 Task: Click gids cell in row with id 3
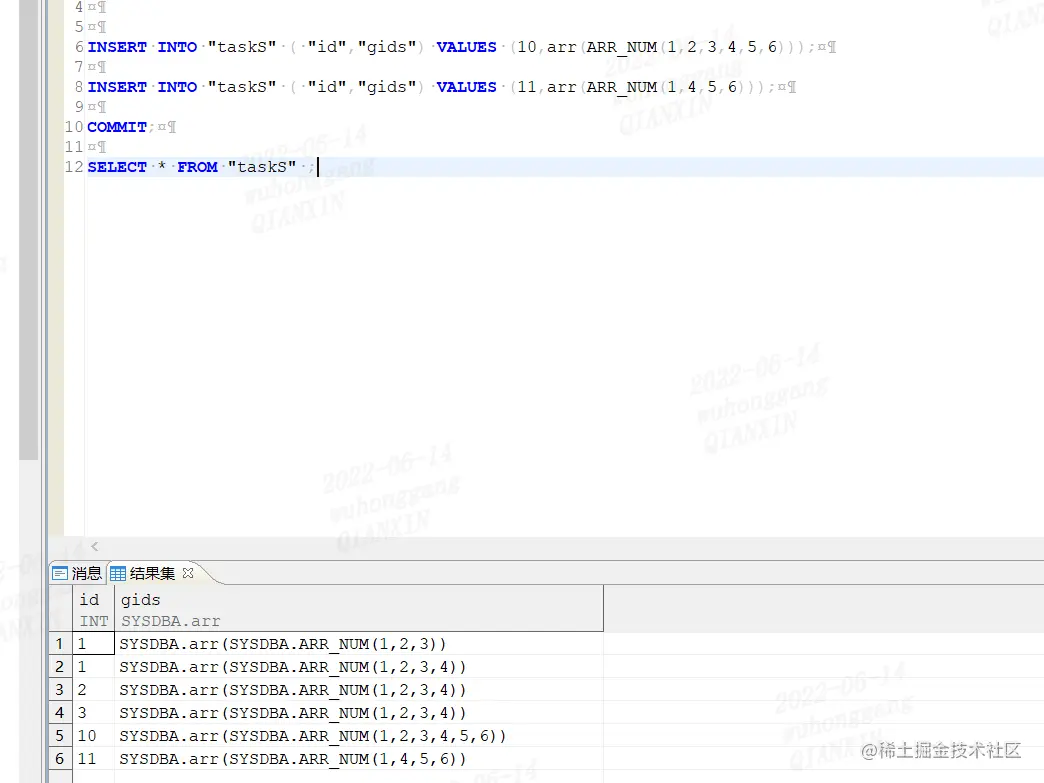tap(359, 712)
